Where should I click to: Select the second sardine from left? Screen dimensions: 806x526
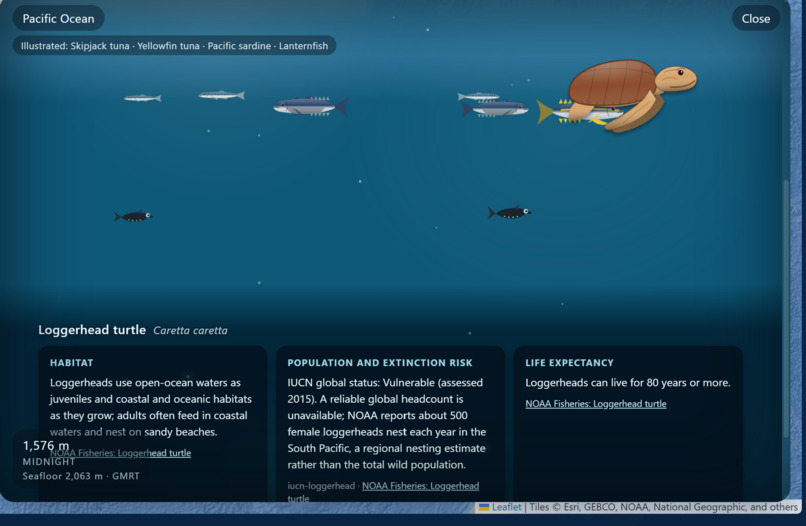pyautogui.click(x=222, y=95)
